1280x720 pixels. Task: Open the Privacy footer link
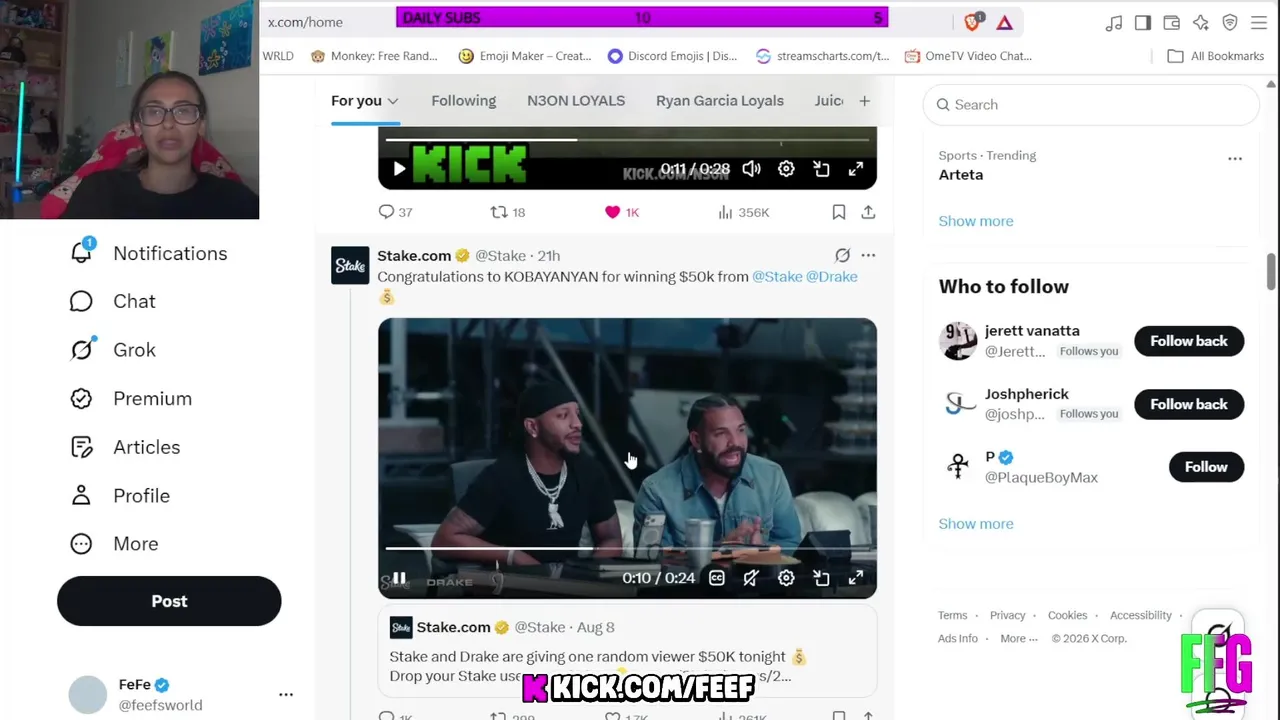[x=1007, y=616]
